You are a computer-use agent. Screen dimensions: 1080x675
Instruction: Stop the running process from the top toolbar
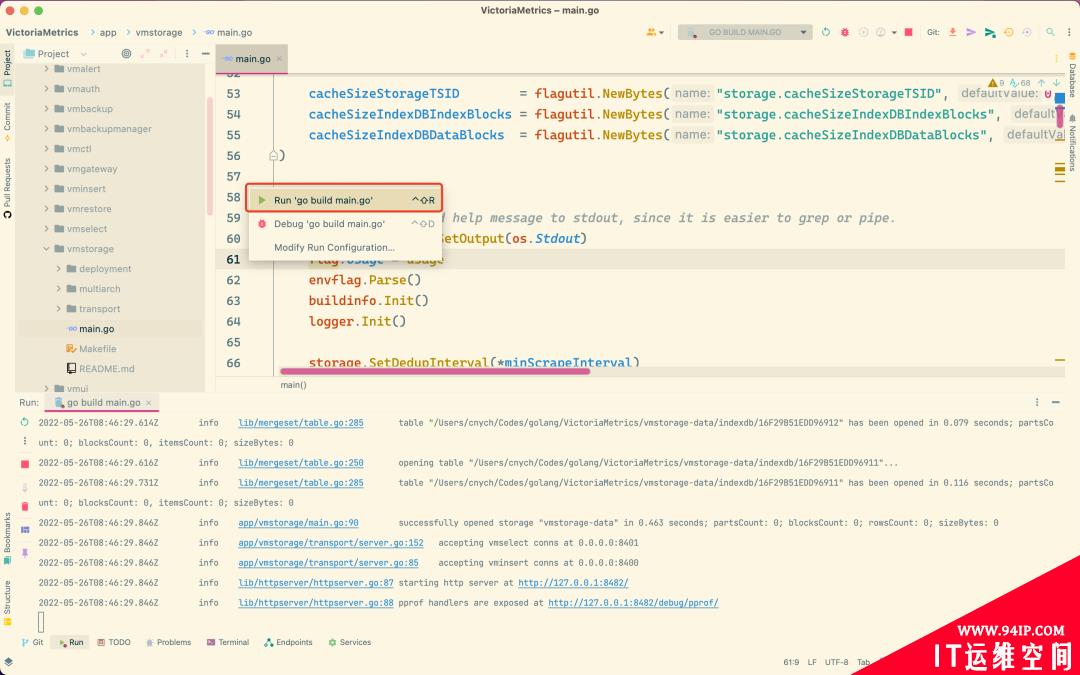click(x=908, y=32)
